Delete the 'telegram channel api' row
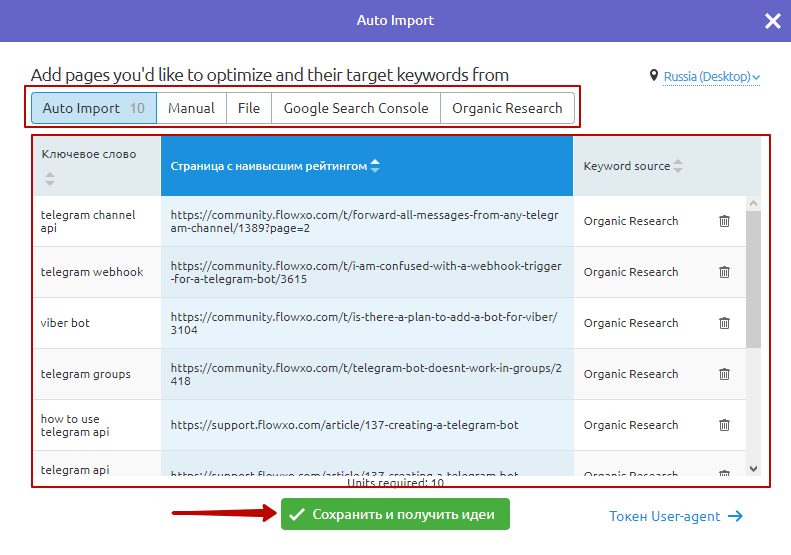The image size is (791, 555). [724, 221]
